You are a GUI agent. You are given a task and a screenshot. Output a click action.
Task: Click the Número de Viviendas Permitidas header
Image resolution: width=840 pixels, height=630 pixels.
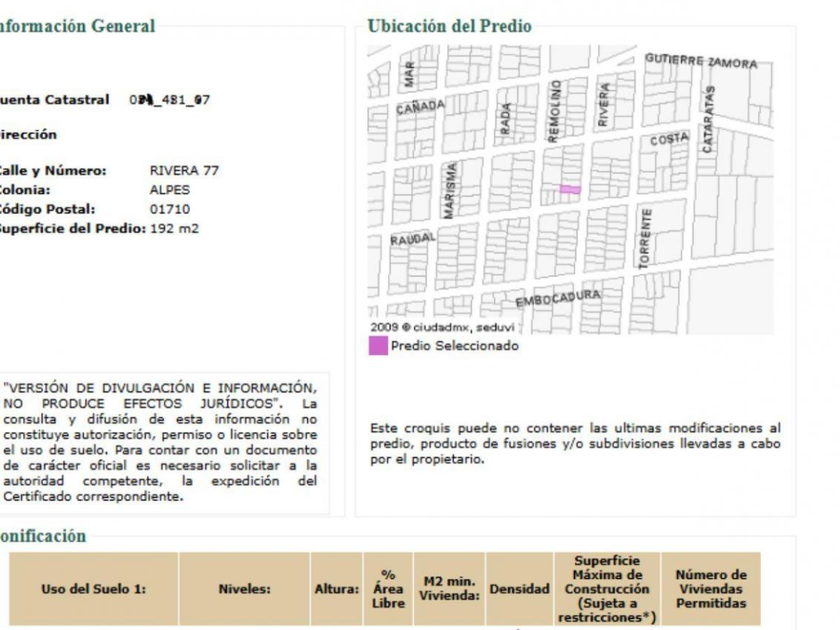tap(711, 589)
